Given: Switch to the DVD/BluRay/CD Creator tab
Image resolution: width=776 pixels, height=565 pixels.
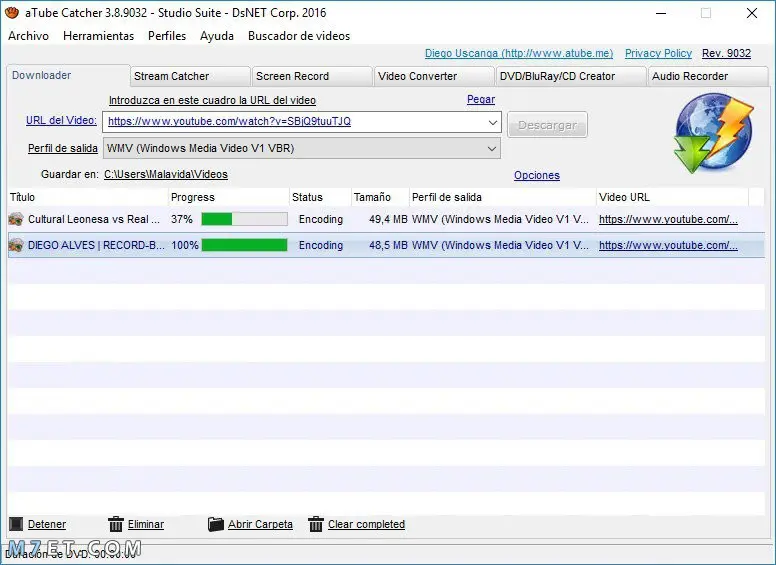Looking at the screenshot, I should coord(571,76).
